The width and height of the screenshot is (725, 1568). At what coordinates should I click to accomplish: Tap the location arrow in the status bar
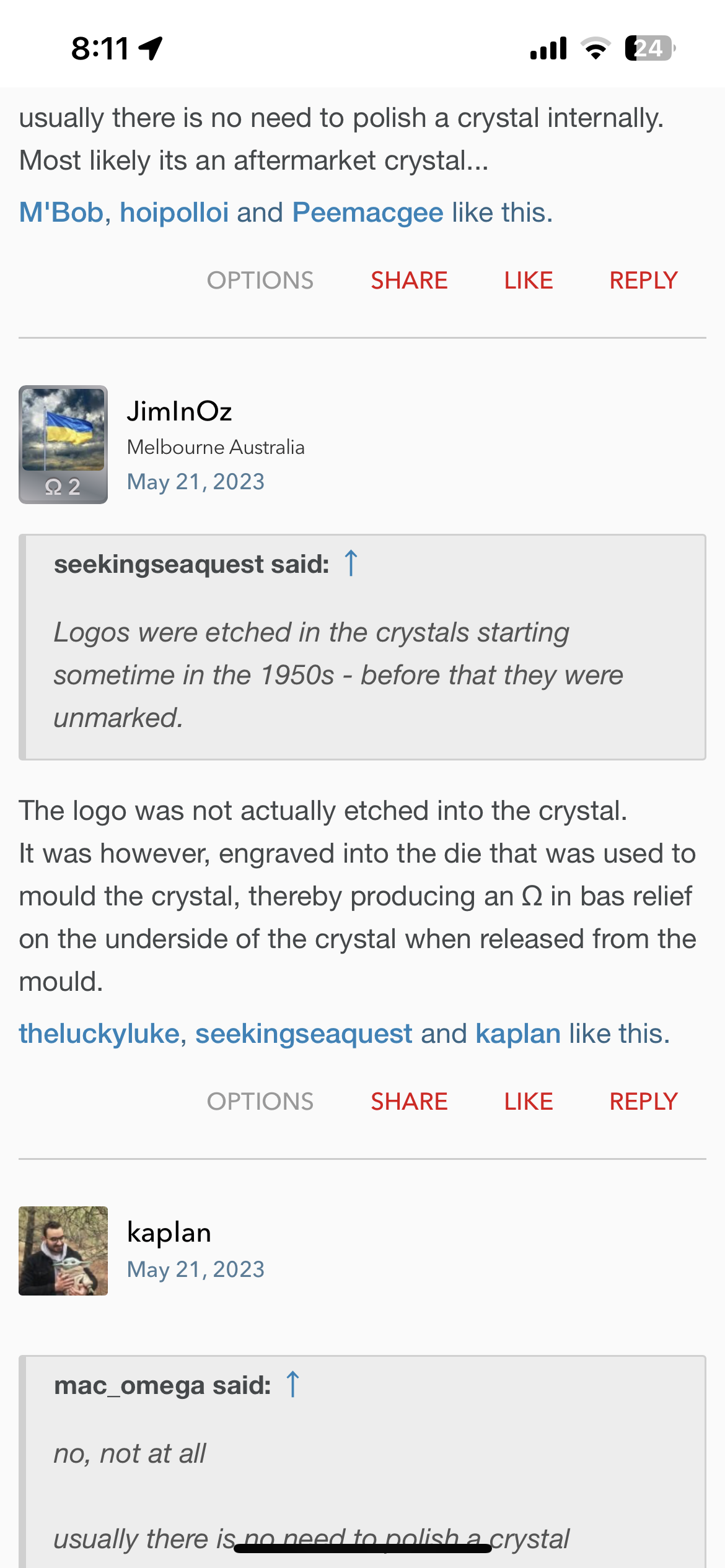point(151,48)
